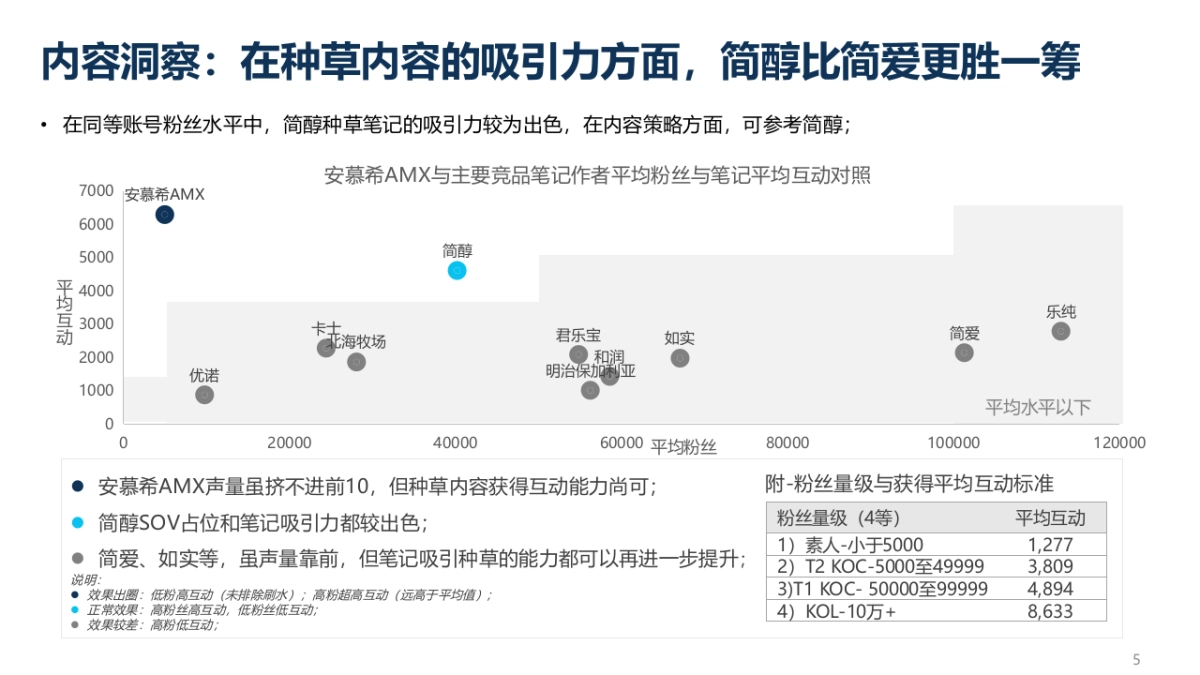The image size is (1200, 675).
Task: Select the 卡士 data point
Action: tap(324, 348)
